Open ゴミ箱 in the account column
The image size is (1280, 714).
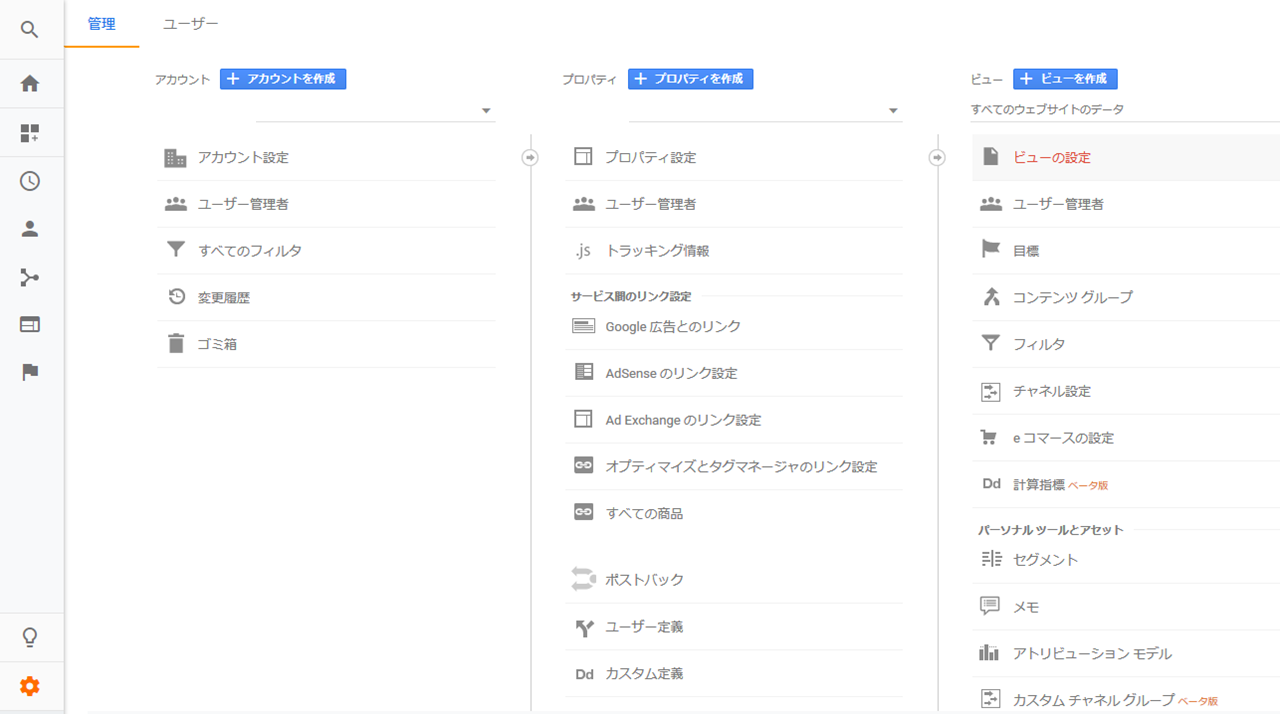click(217, 344)
